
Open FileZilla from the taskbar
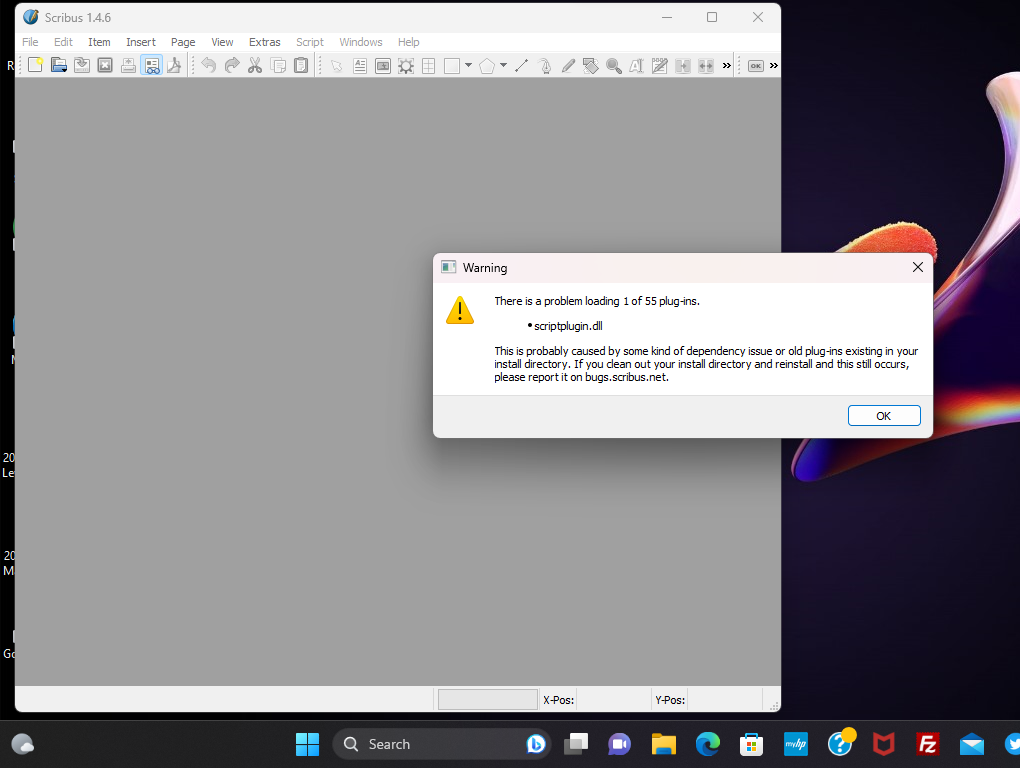pos(927,744)
